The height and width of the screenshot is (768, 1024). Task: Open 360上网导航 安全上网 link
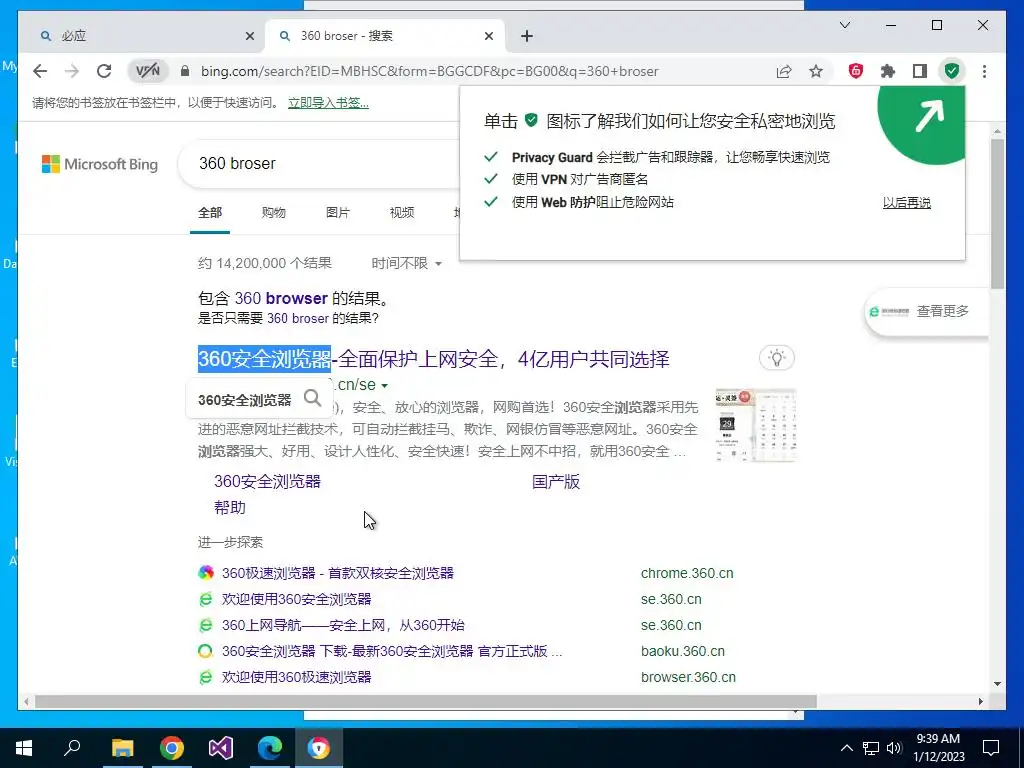[343, 626]
